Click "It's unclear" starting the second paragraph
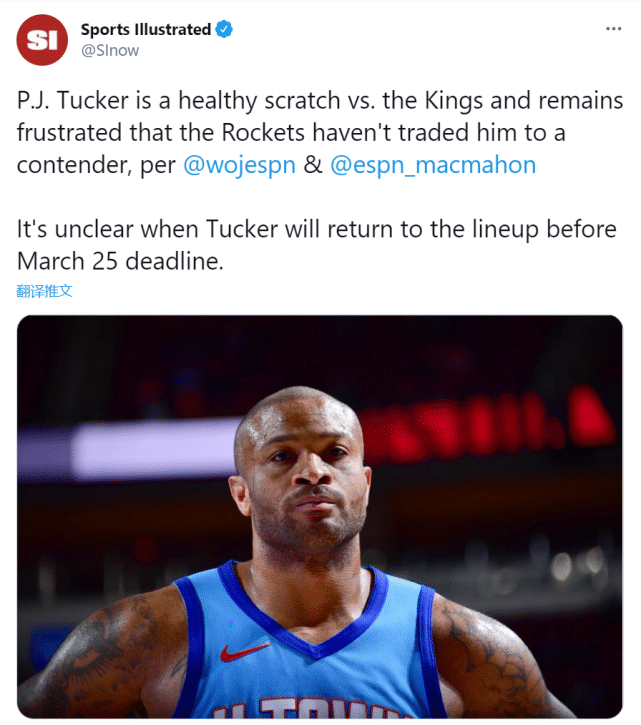This screenshot has width=641, height=725. tap(73, 229)
